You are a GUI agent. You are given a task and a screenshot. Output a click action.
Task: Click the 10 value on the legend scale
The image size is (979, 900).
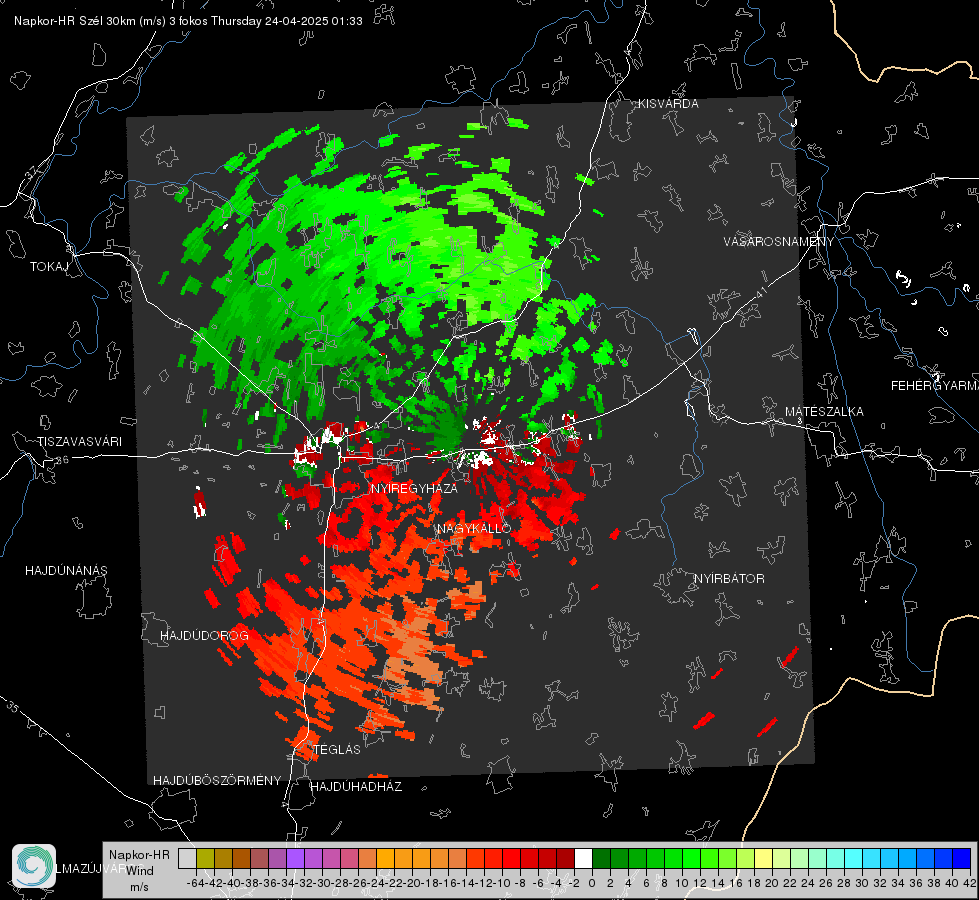682,883
